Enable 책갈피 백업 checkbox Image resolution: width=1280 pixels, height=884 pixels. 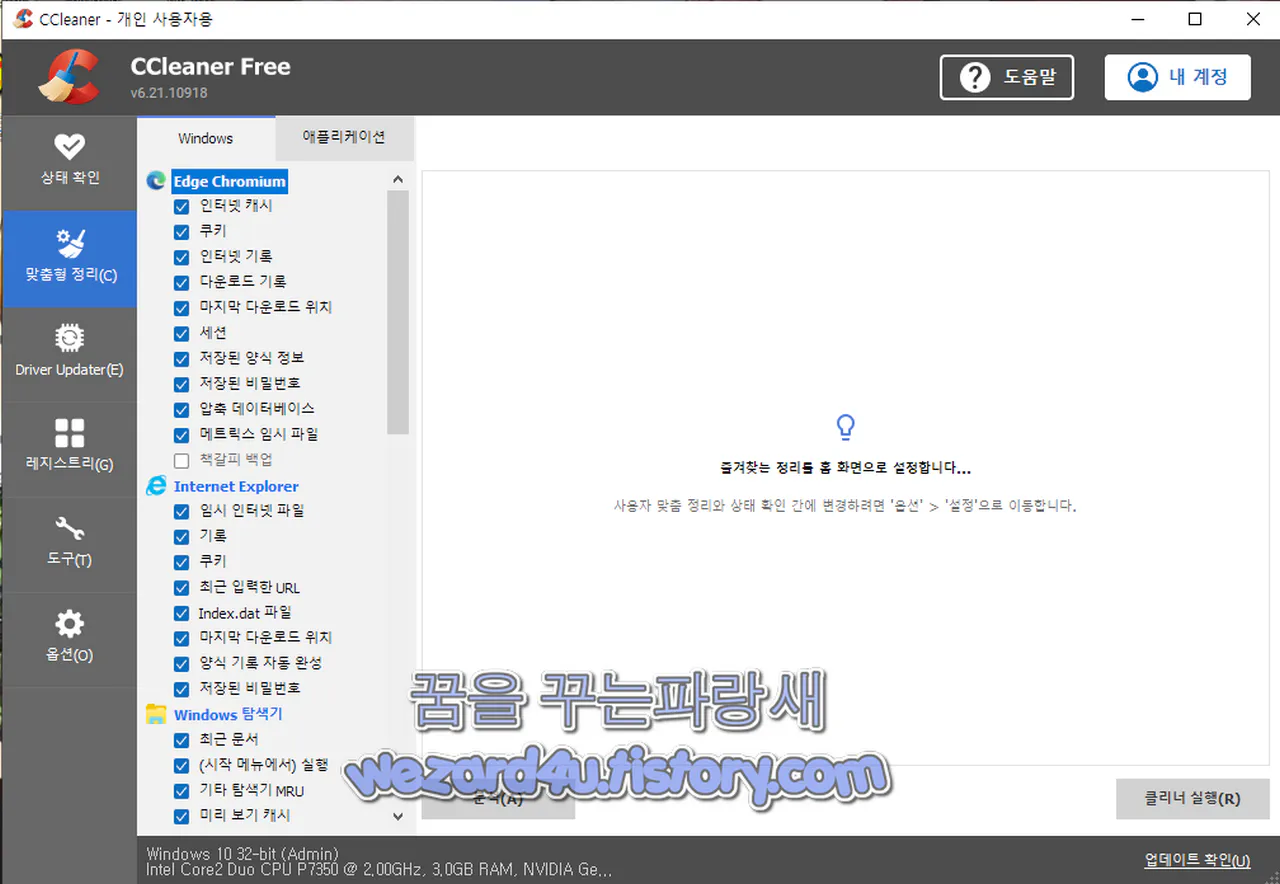pyautogui.click(x=181, y=460)
